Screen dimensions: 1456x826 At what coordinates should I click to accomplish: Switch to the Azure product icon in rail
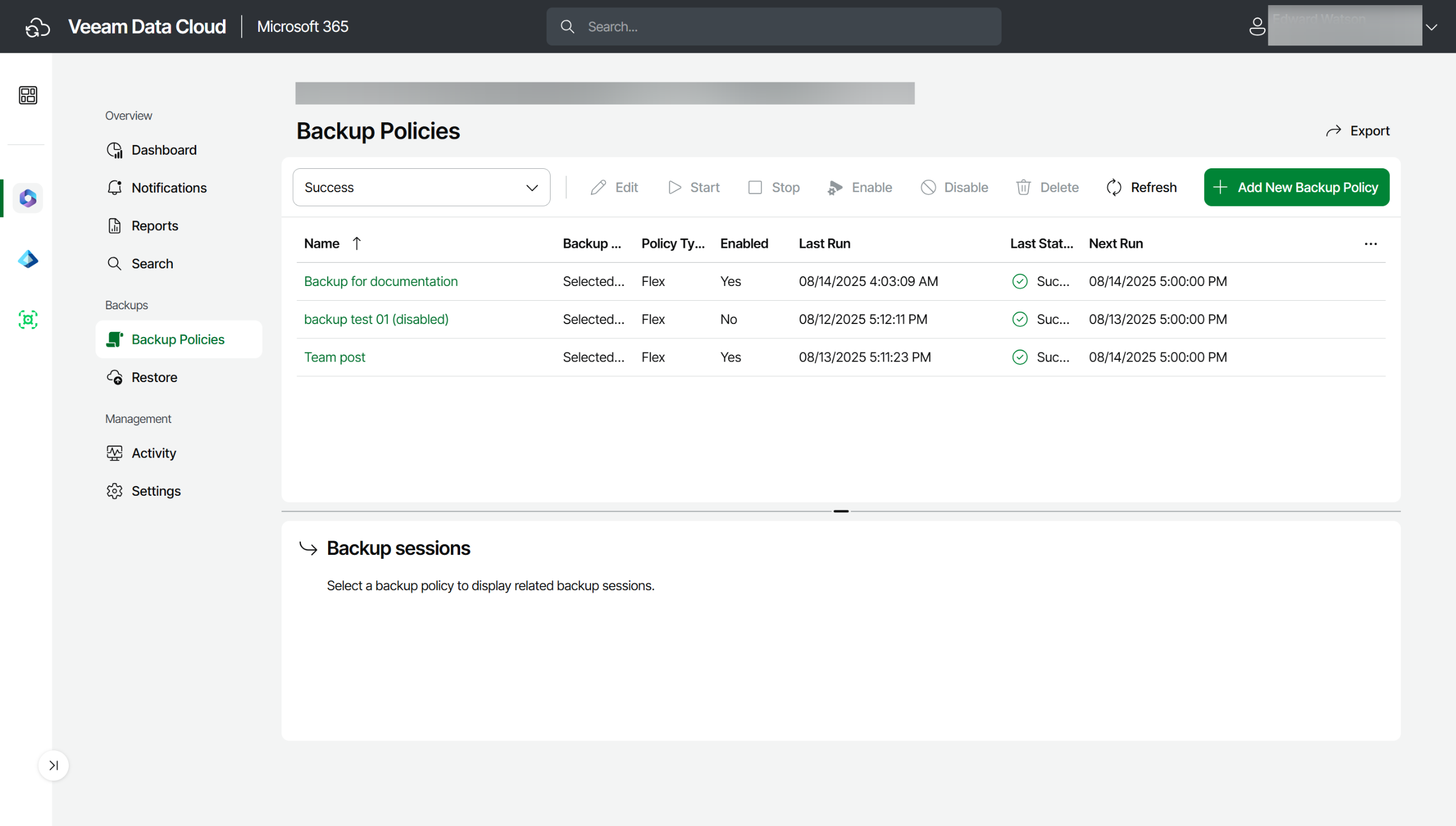28,259
